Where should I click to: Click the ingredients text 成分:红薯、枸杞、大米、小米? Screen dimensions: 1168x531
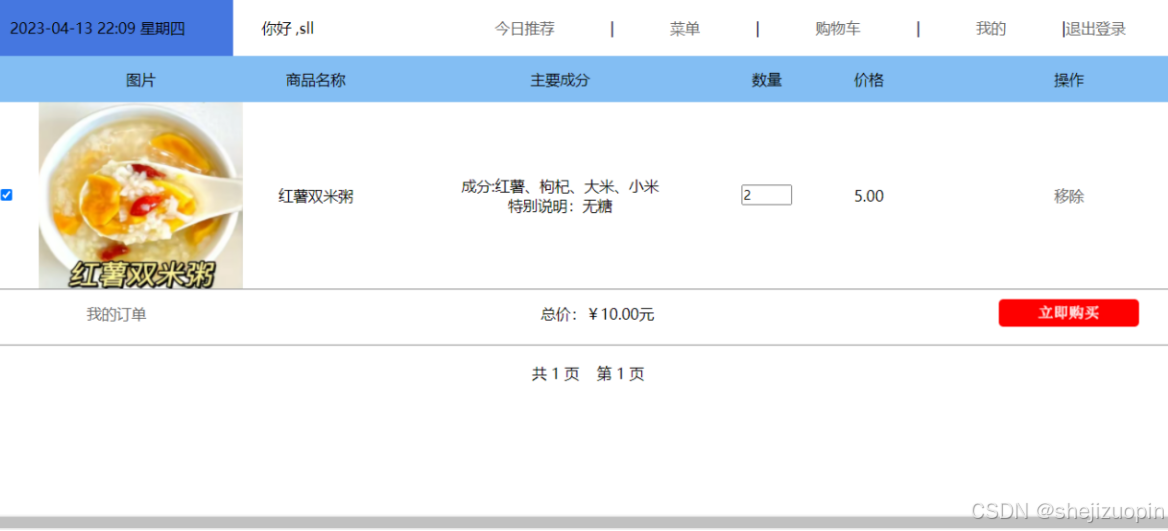click(559, 187)
